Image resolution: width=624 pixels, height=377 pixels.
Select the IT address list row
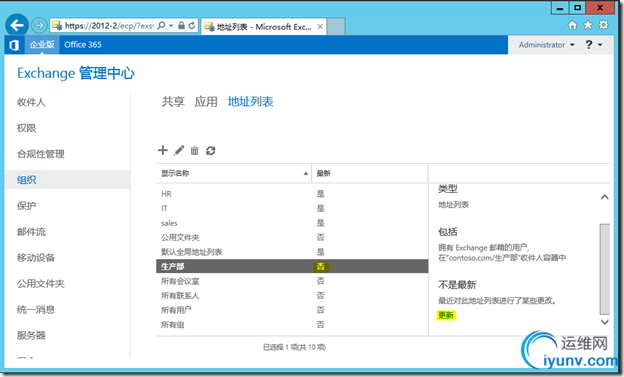pos(292,208)
